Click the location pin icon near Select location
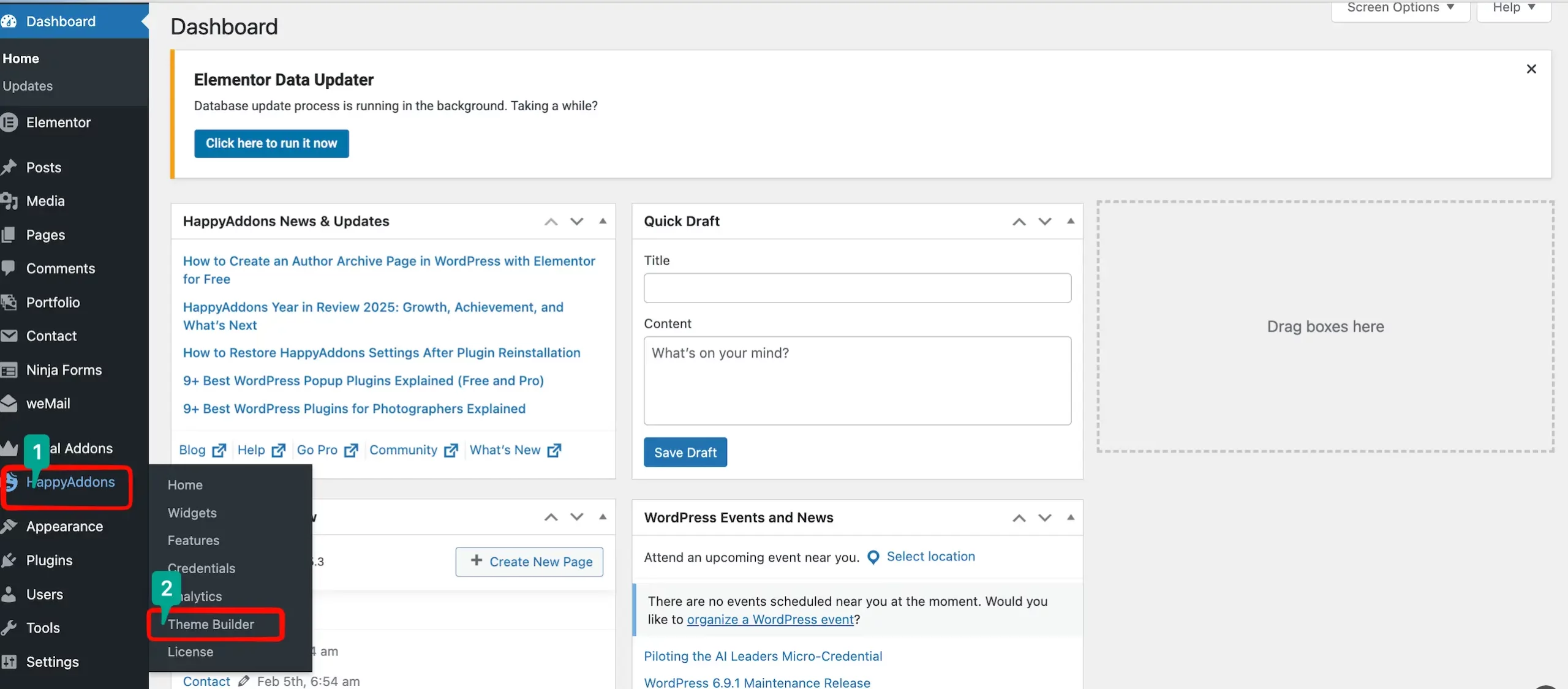 [873, 557]
